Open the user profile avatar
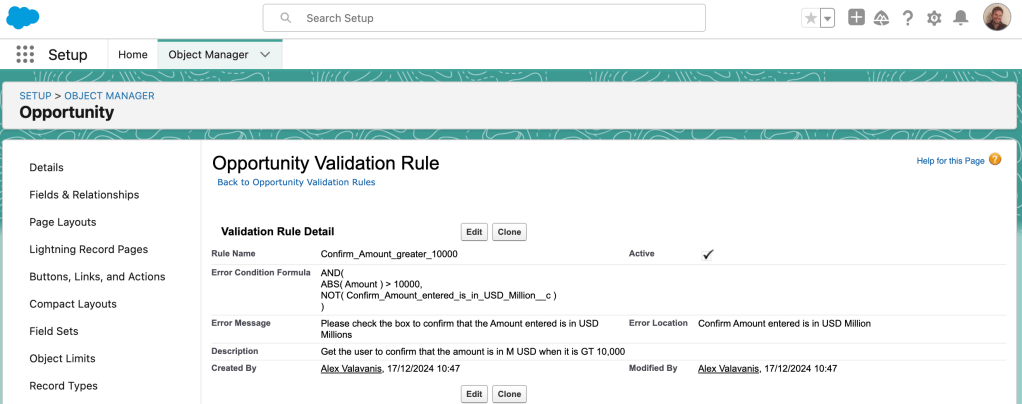Image resolution: width=1022 pixels, height=404 pixels. coord(996,18)
